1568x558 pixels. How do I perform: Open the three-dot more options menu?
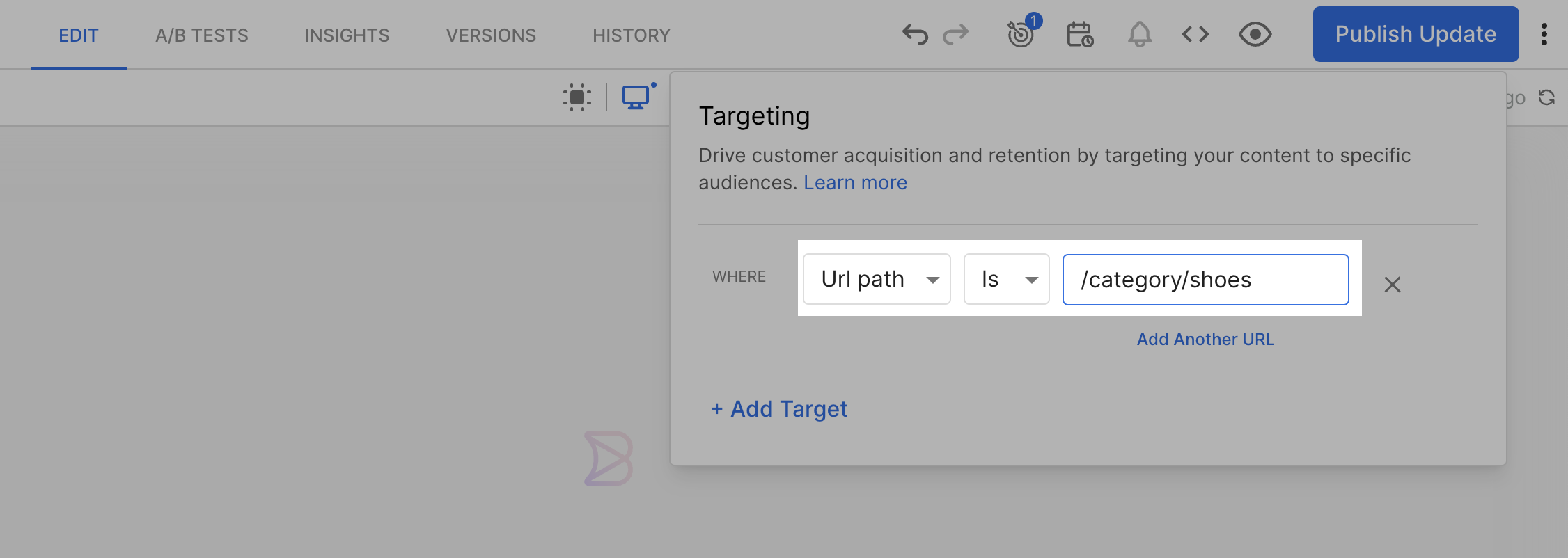[1544, 34]
